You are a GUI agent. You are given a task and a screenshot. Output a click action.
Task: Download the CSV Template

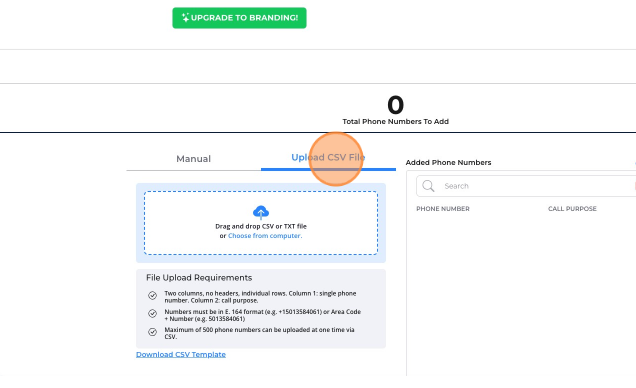(181, 354)
